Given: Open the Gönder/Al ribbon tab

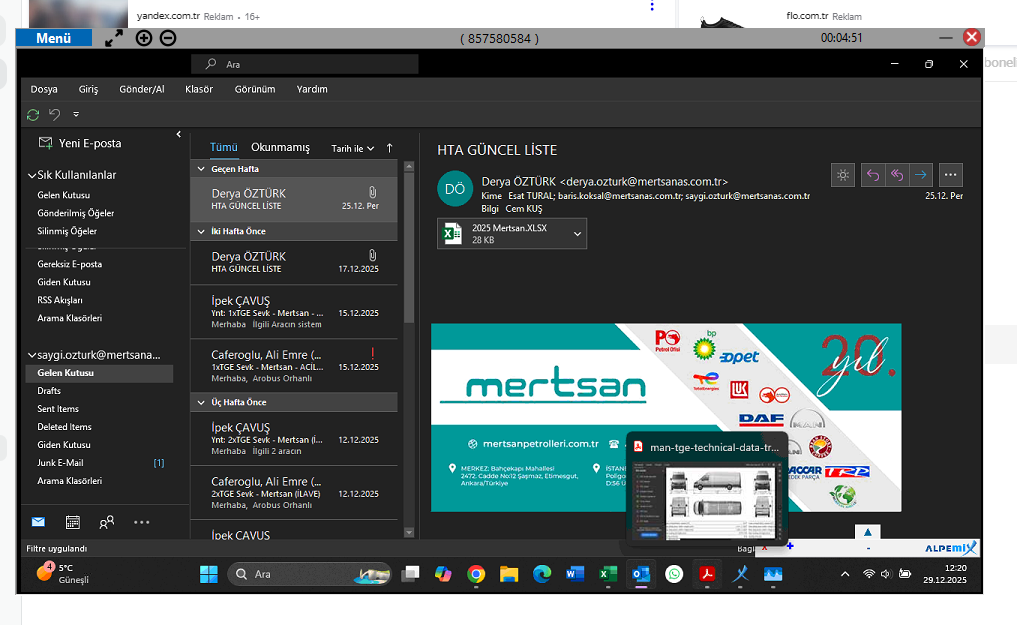Looking at the screenshot, I should (x=141, y=89).
